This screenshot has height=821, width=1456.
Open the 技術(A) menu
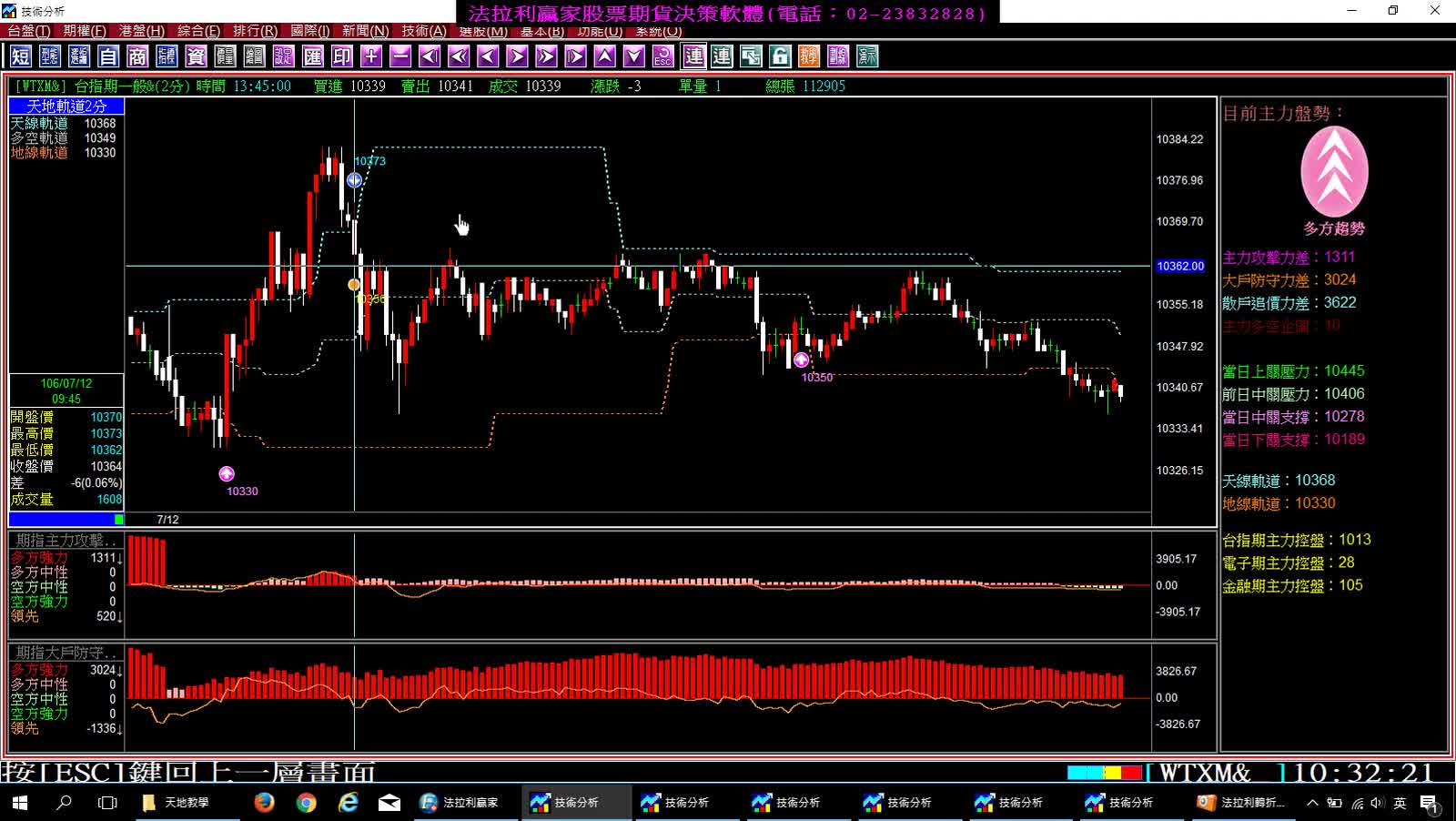pos(424,31)
